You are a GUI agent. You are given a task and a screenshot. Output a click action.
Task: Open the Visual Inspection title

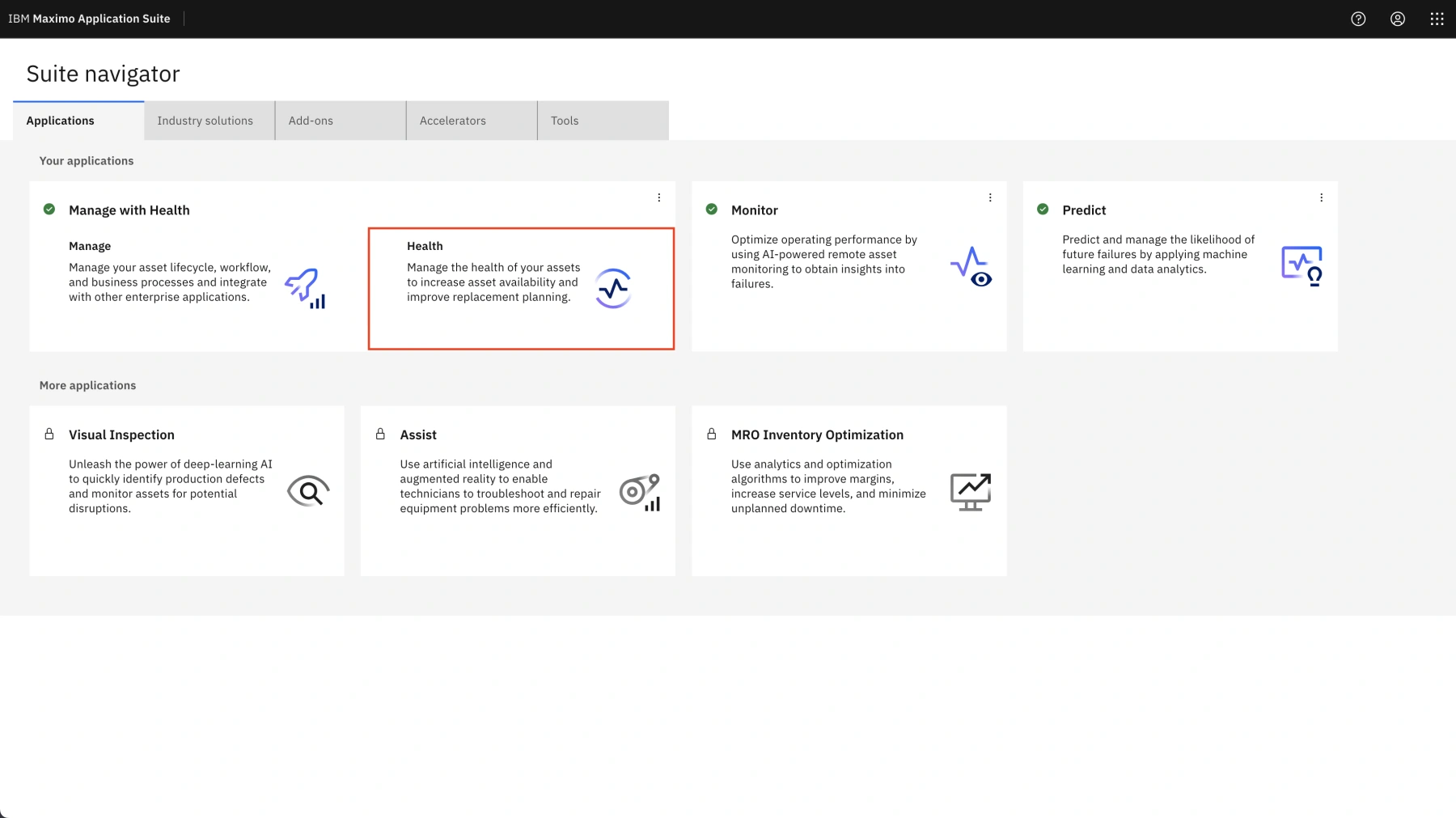tap(121, 435)
